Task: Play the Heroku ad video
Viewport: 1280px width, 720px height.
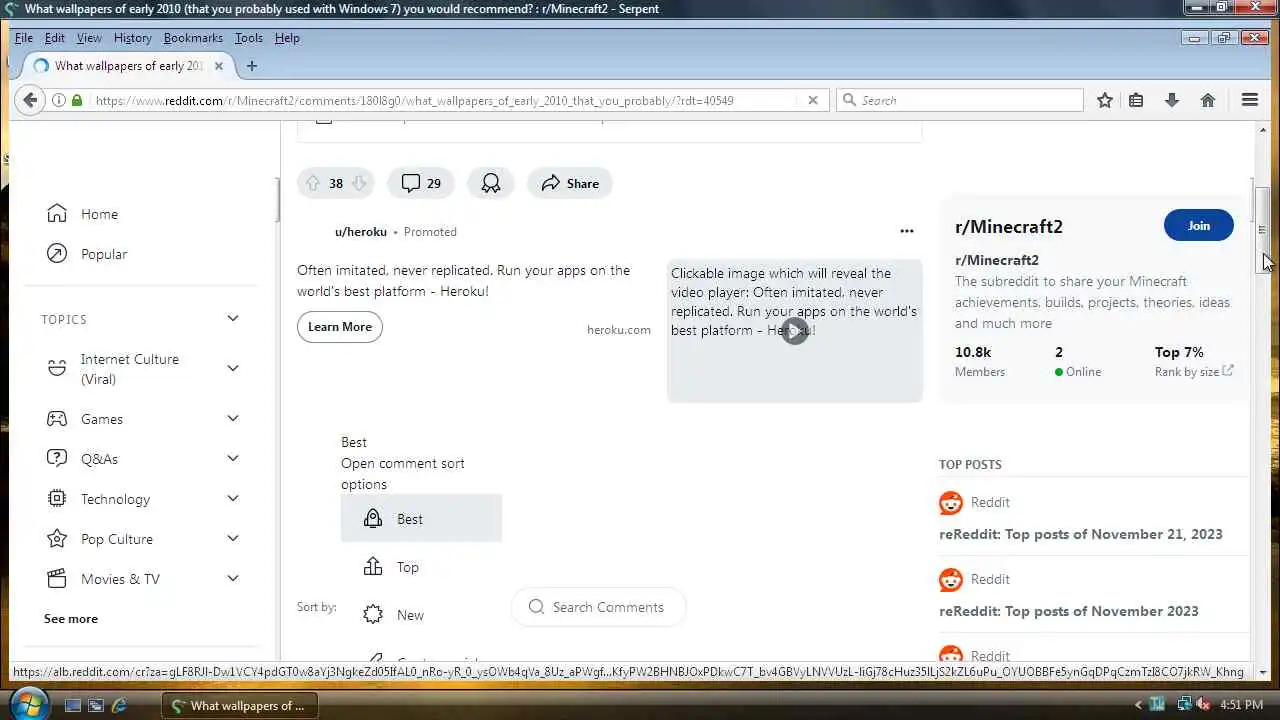Action: tap(795, 331)
